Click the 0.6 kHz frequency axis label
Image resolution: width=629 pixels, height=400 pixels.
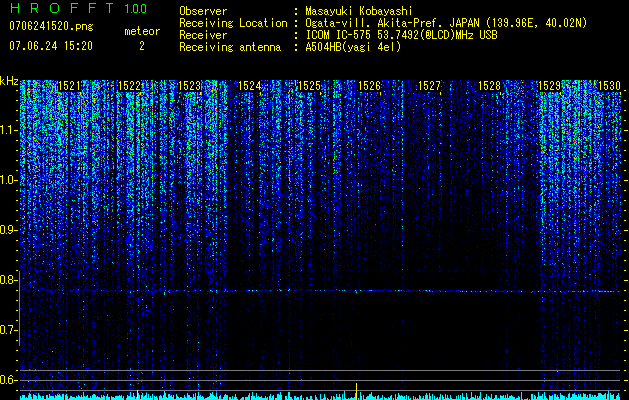pyautogui.click(x=8, y=380)
